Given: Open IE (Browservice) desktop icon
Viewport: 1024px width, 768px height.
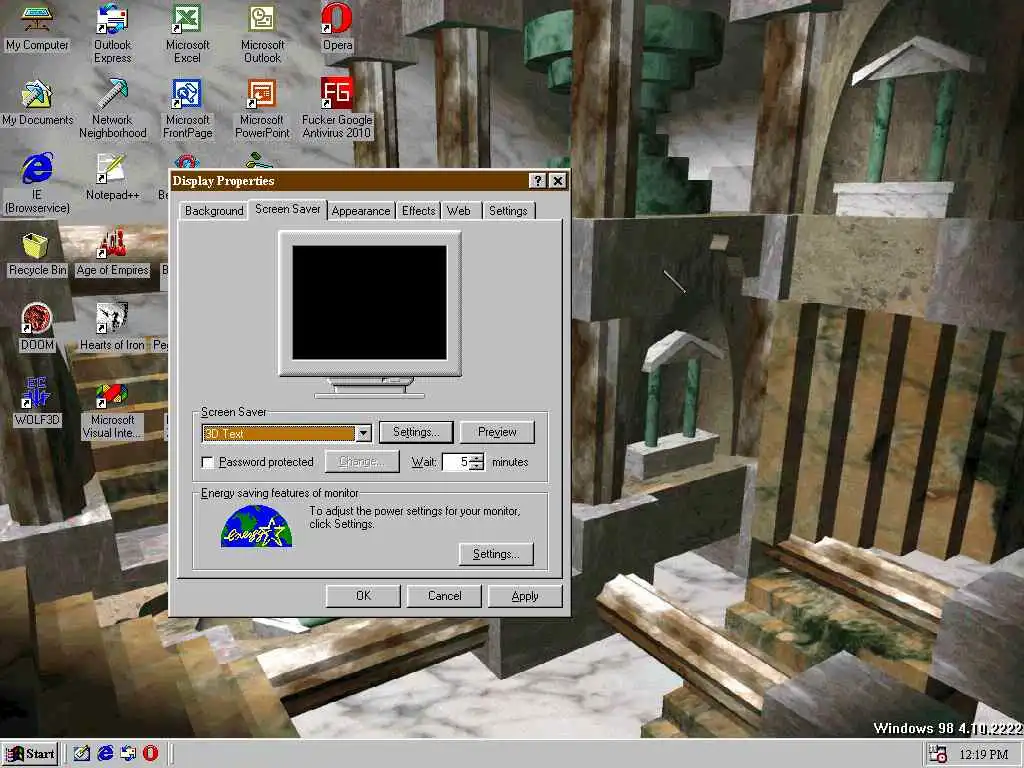Looking at the screenshot, I should pyautogui.click(x=37, y=184).
